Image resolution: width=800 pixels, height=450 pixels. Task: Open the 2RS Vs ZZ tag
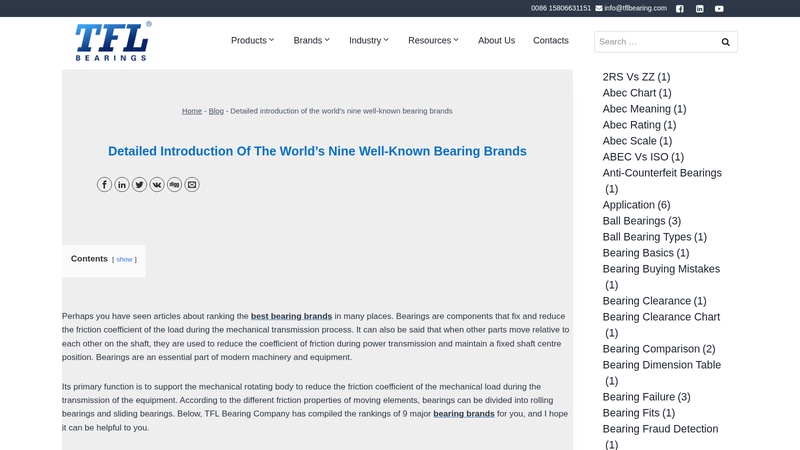click(636, 77)
